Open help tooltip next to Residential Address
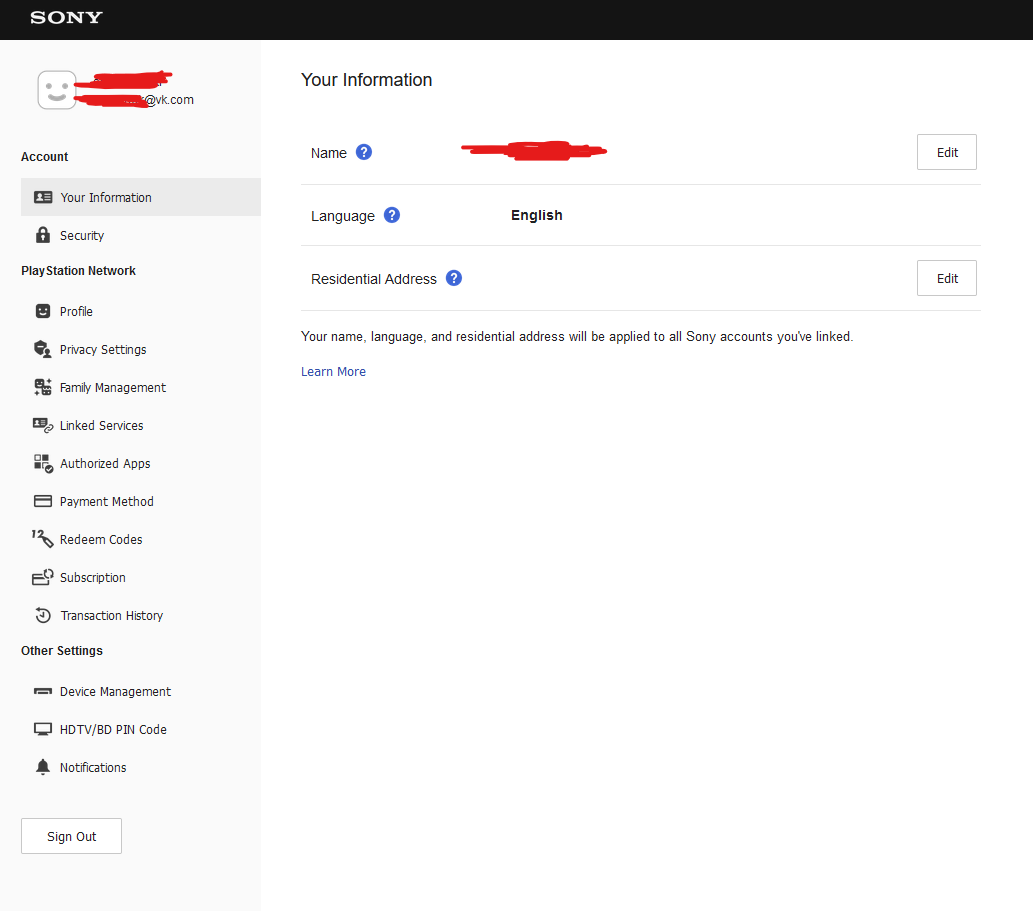Screen dimensions: 1033x911 [x=454, y=278]
